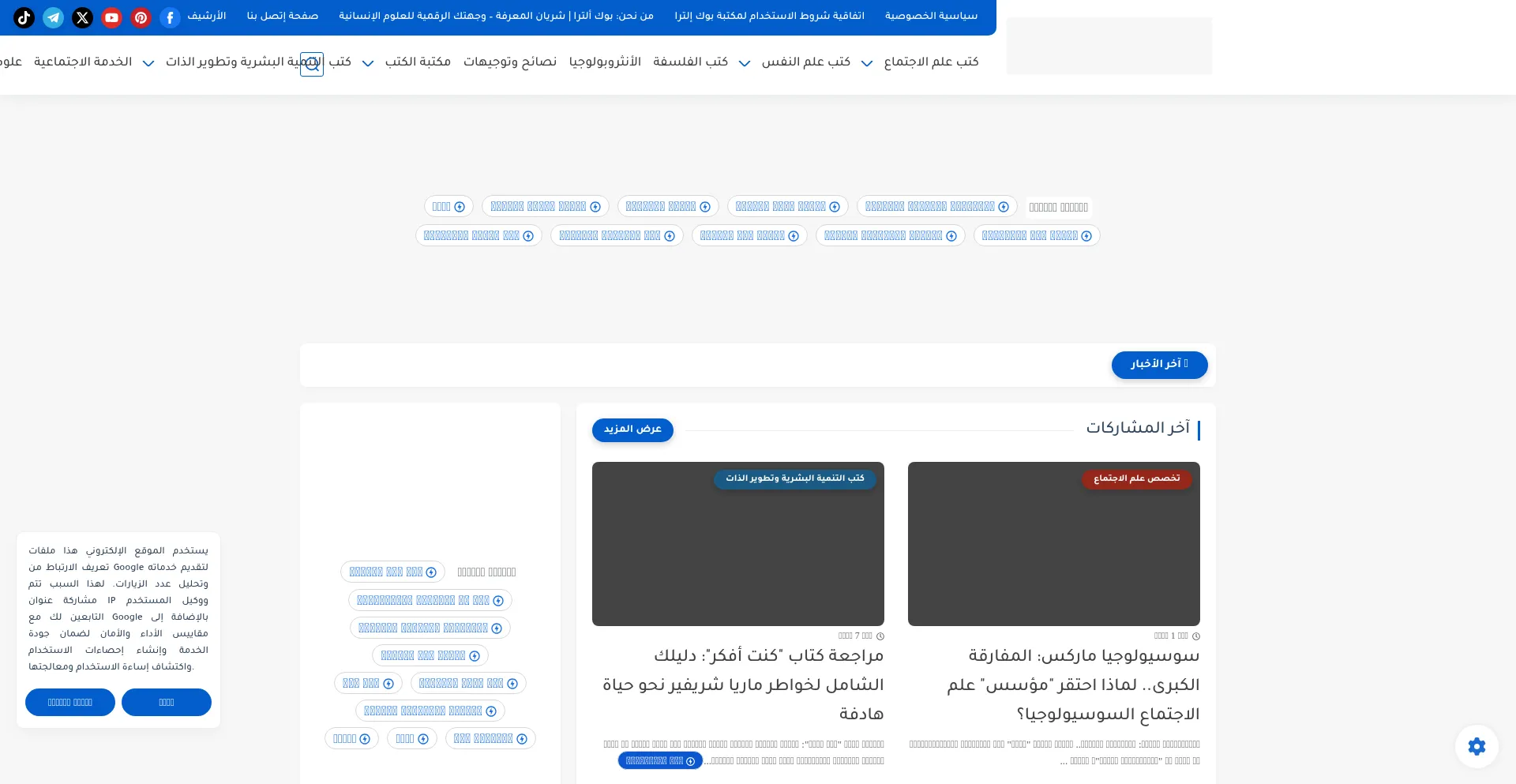Expand the كتب علم النفس submenu chevron
Image resolution: width=1516 pixels, height=784 pixels.
[745, 63]
